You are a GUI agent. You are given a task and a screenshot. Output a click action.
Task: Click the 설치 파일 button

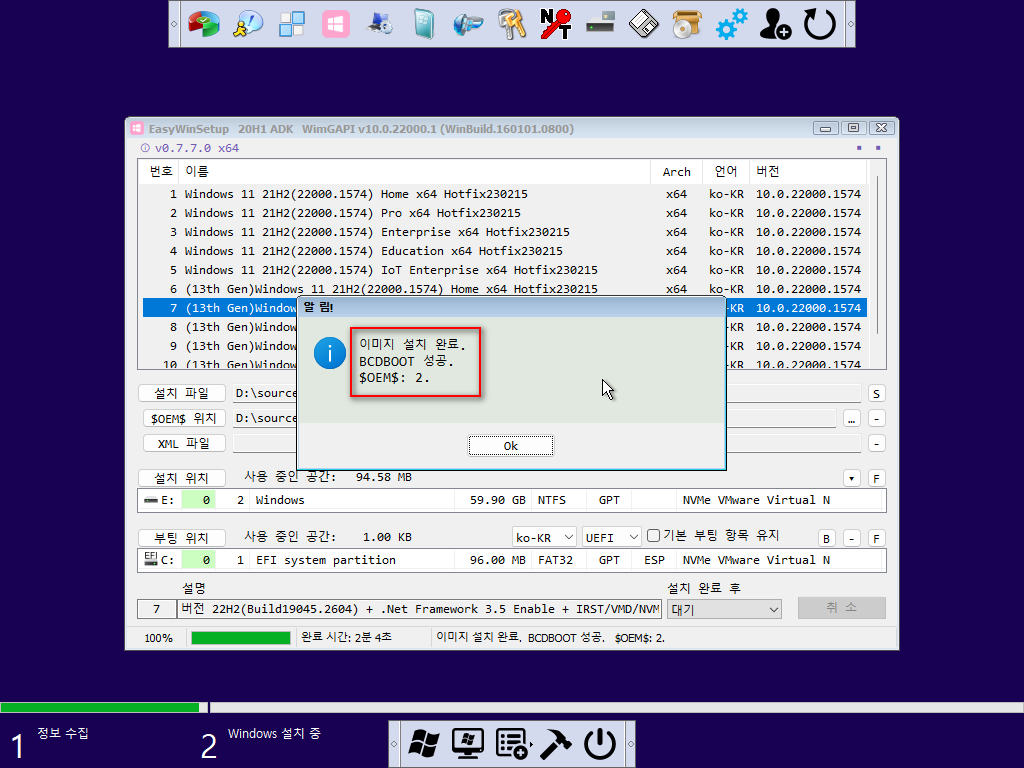coord(182,393)
